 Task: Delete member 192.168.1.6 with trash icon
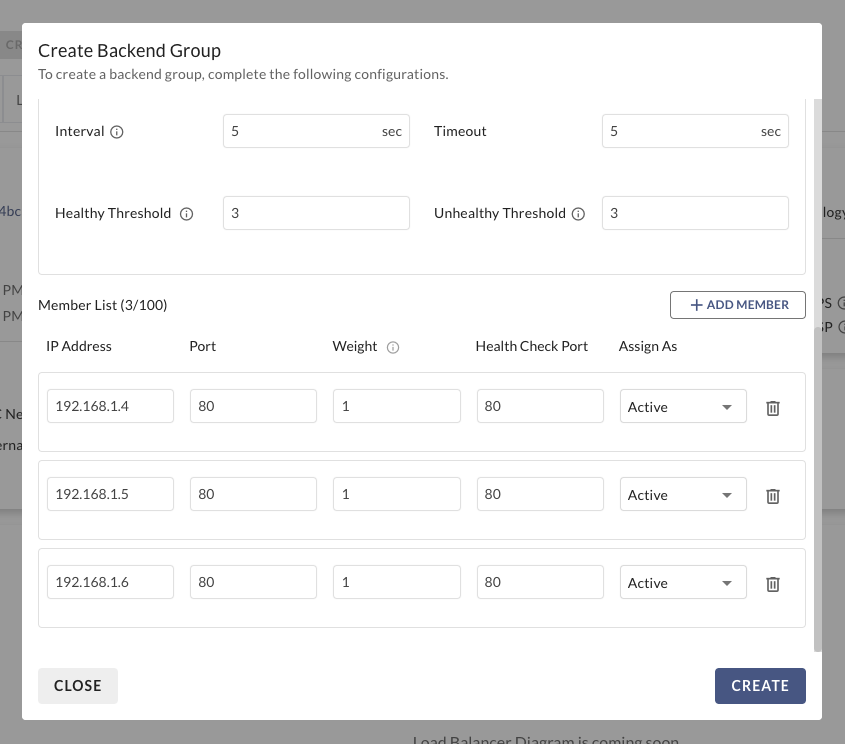pos(772,584)
